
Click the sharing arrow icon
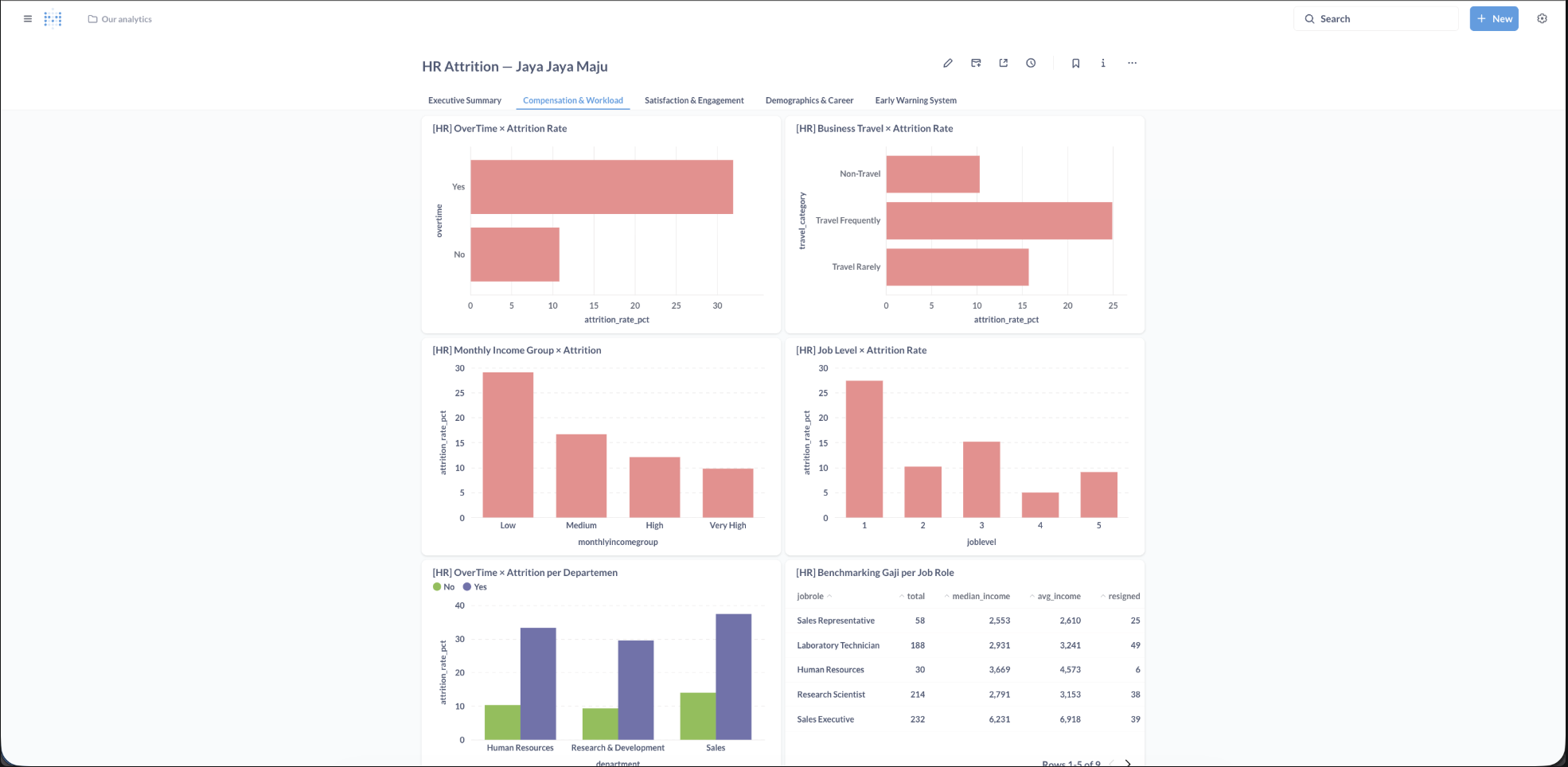1003,63
